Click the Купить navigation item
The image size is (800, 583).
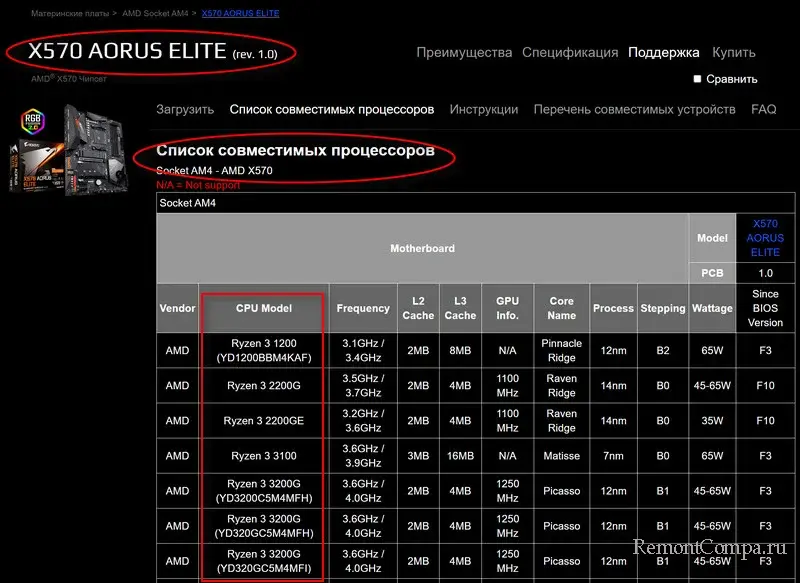[734, 52]
